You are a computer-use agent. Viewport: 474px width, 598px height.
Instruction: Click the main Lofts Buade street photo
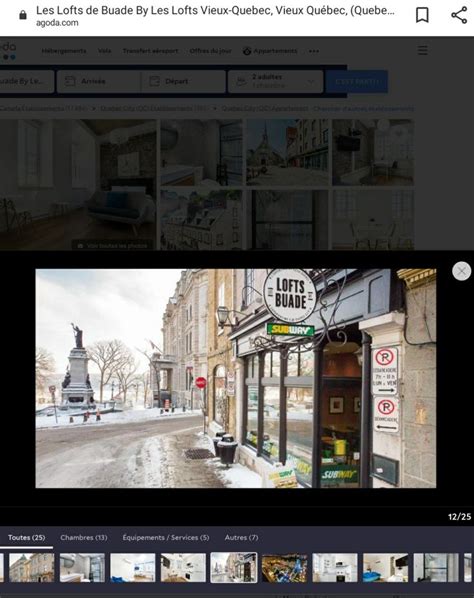[x=236, y=378]
